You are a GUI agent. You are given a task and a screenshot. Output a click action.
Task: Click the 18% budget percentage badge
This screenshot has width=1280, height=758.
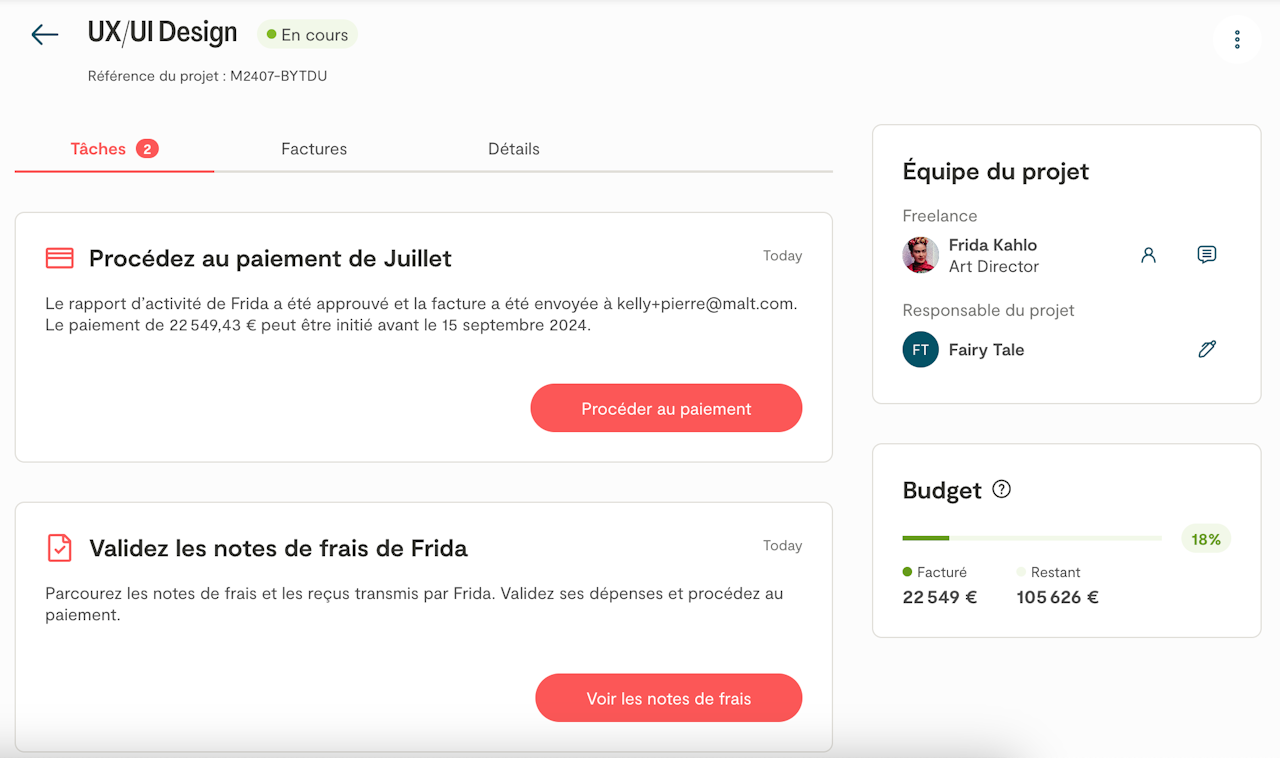1206,539
